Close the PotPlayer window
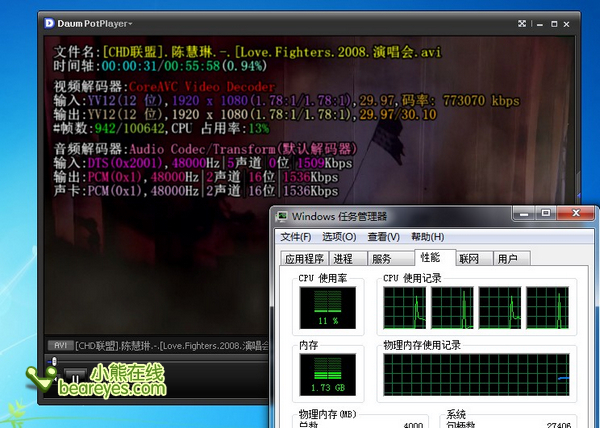 [567, 24]
